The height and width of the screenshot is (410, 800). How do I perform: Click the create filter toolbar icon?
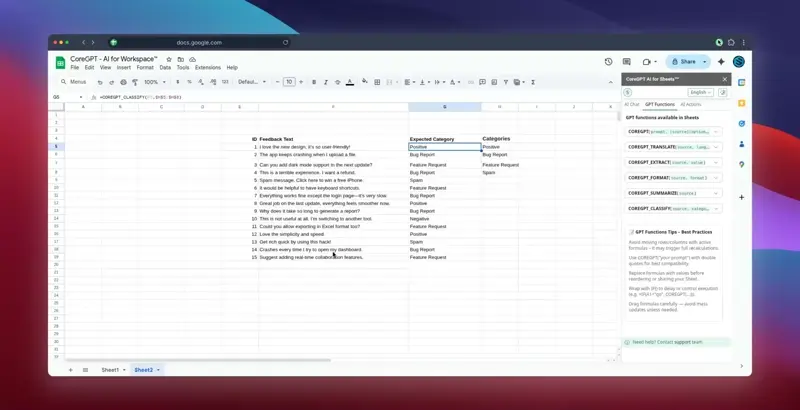coord(506,82)
